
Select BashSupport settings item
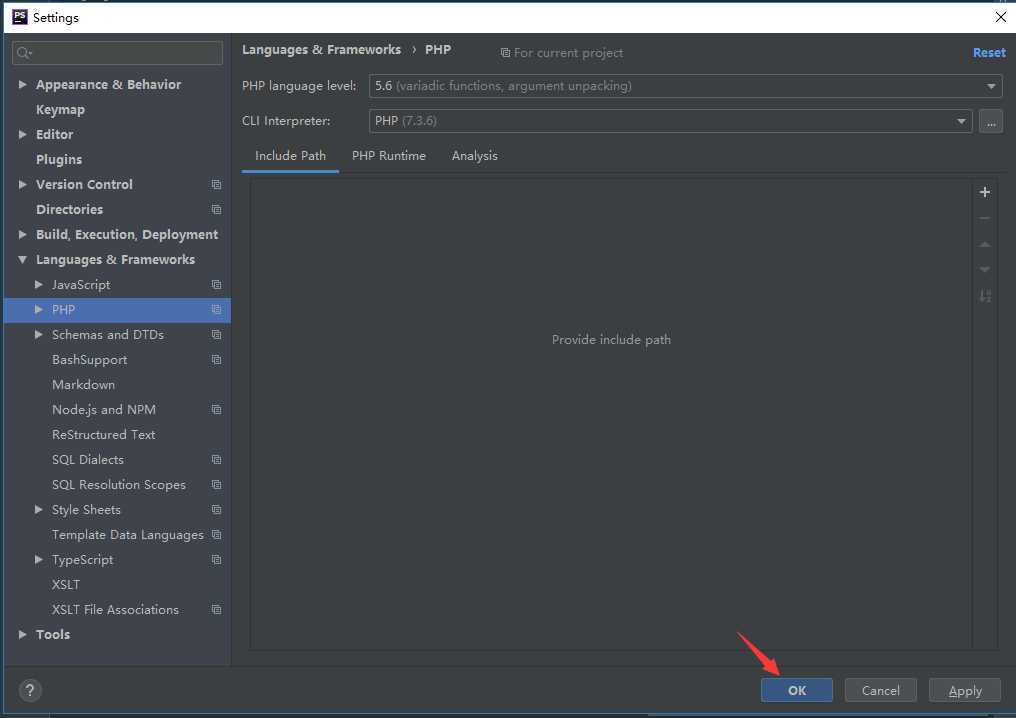tap(89, 360)
